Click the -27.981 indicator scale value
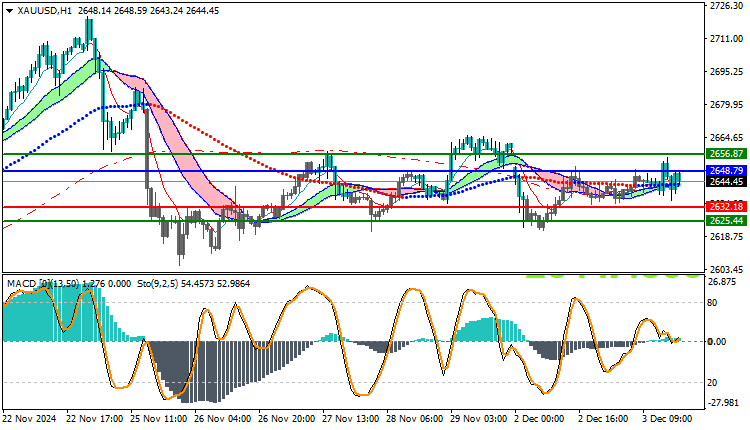The image size is (750, 430). click(x=723, y=403)
